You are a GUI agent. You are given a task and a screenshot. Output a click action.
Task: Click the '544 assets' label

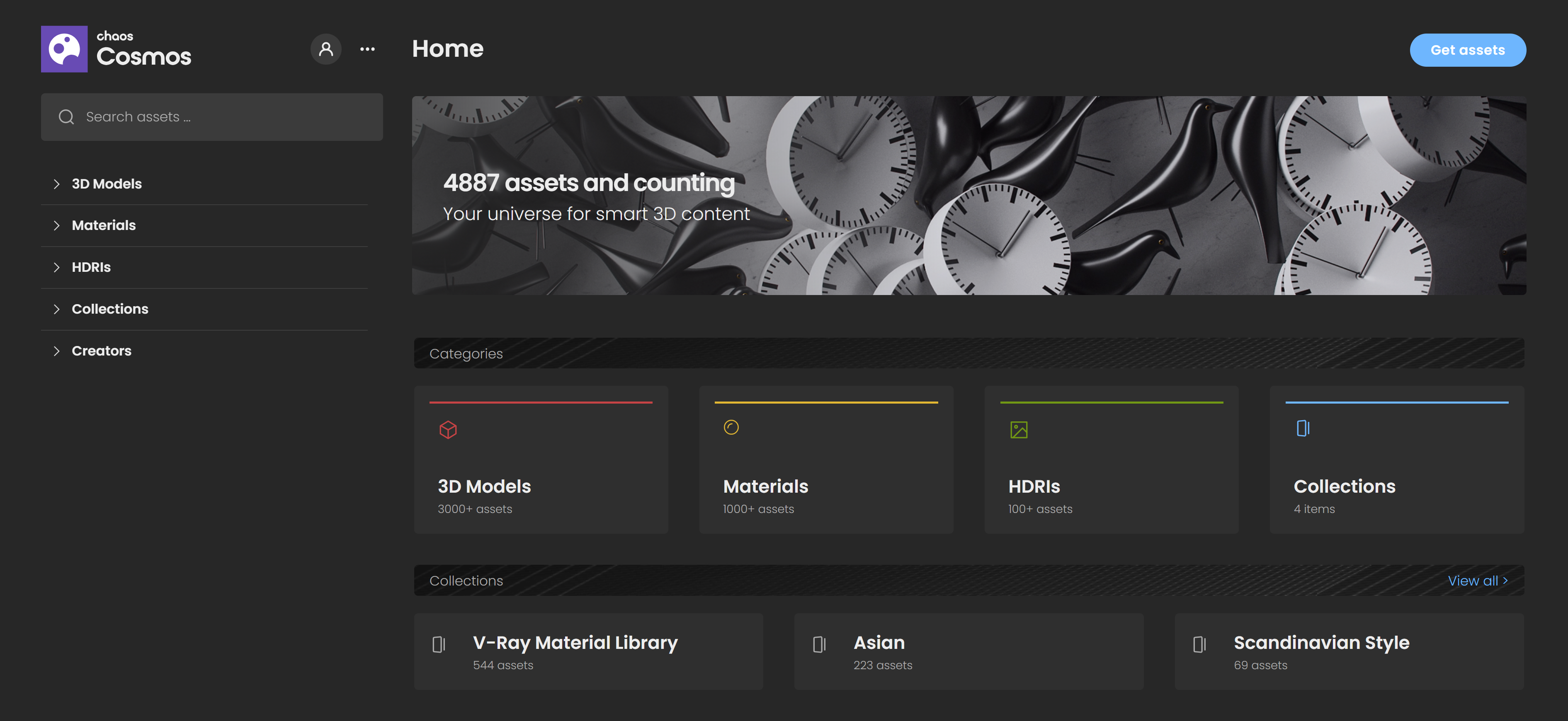point(503,665)
